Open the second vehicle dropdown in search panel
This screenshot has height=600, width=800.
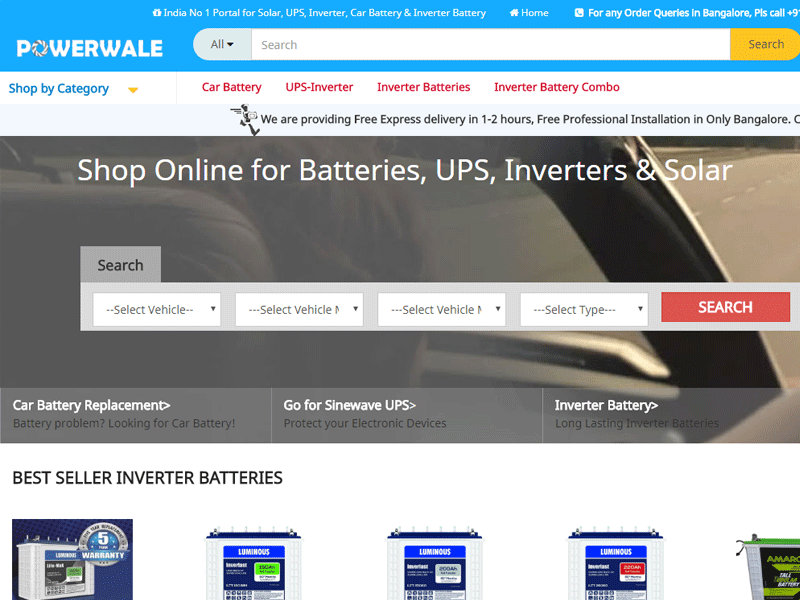[x=299, y=309]
